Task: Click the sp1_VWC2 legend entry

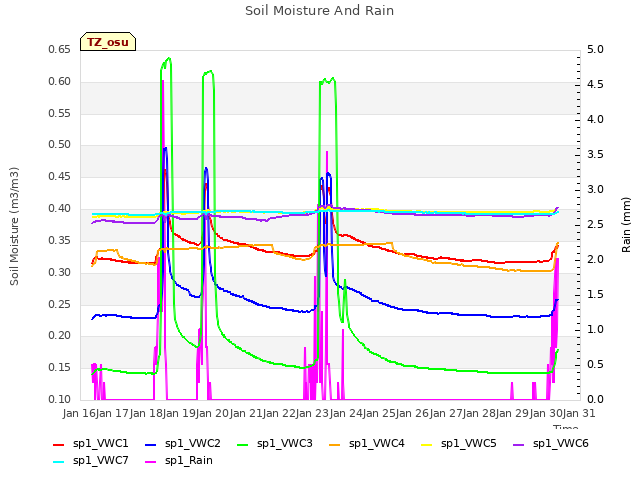Action: click(182, 444)
